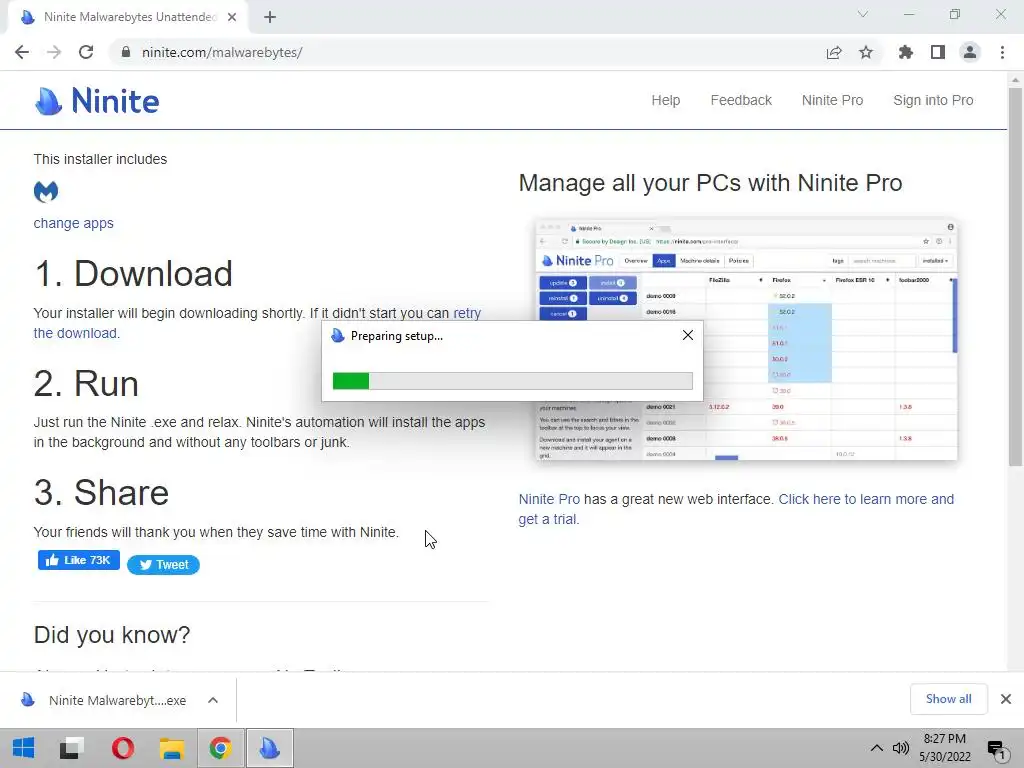This screenshot has width=1024, height=768.
Task: Click Sign into Pro
Action: (933, 100)
